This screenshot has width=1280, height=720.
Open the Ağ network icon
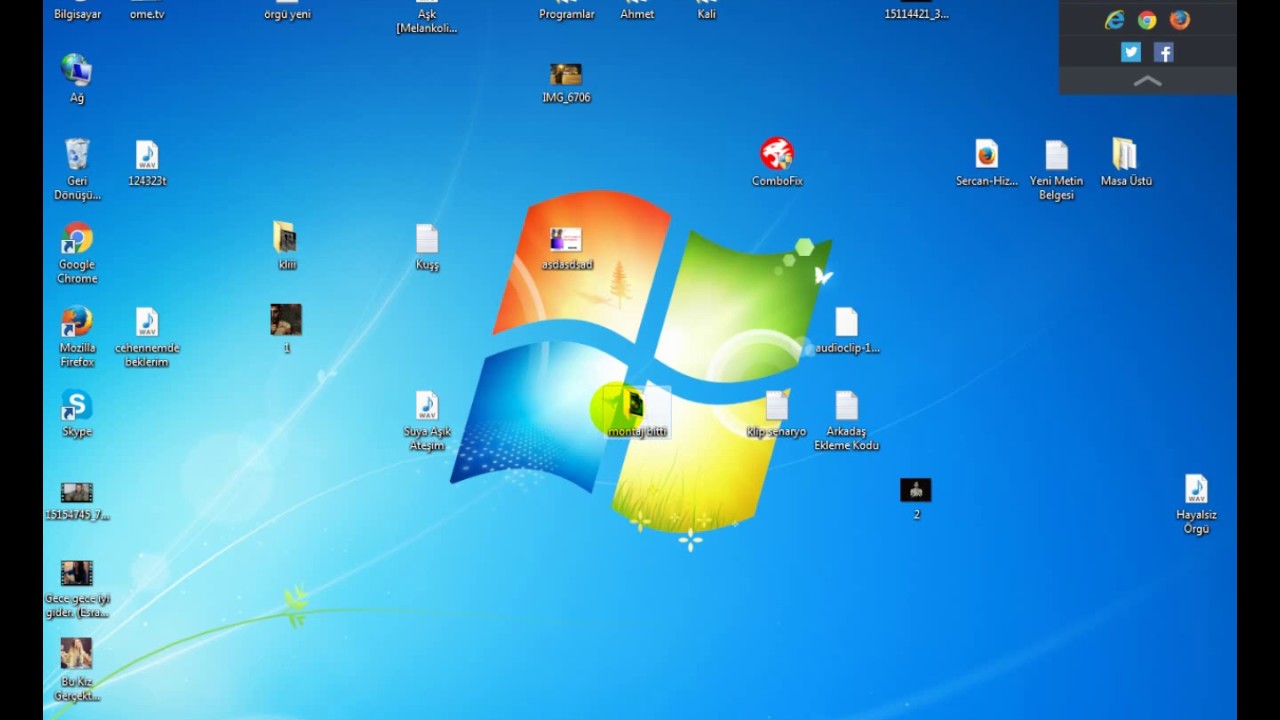pos(76,71)
